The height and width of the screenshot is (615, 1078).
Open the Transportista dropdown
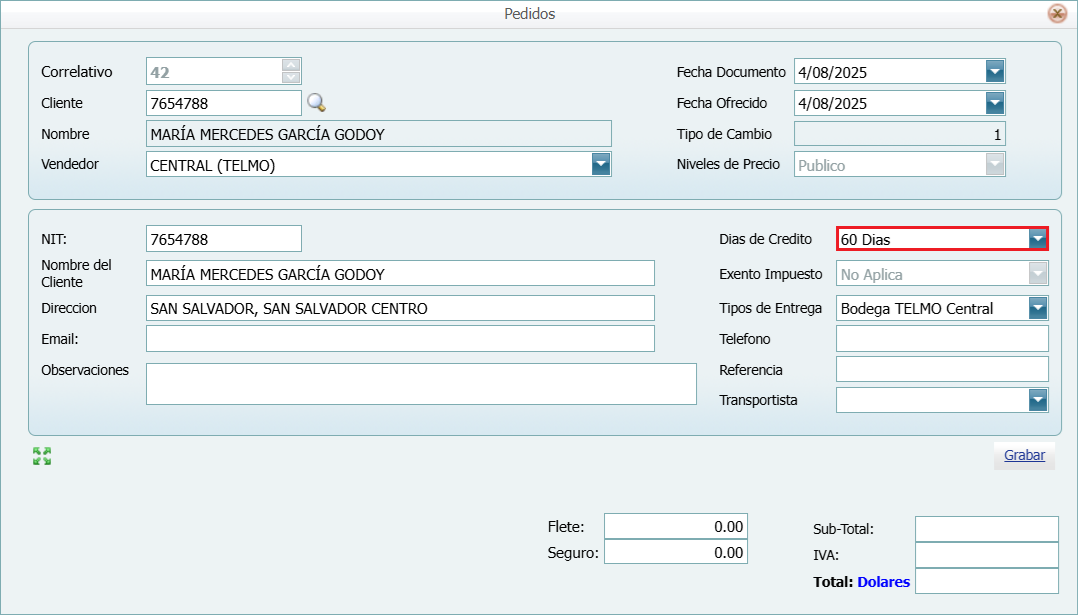pos(1038,400)
